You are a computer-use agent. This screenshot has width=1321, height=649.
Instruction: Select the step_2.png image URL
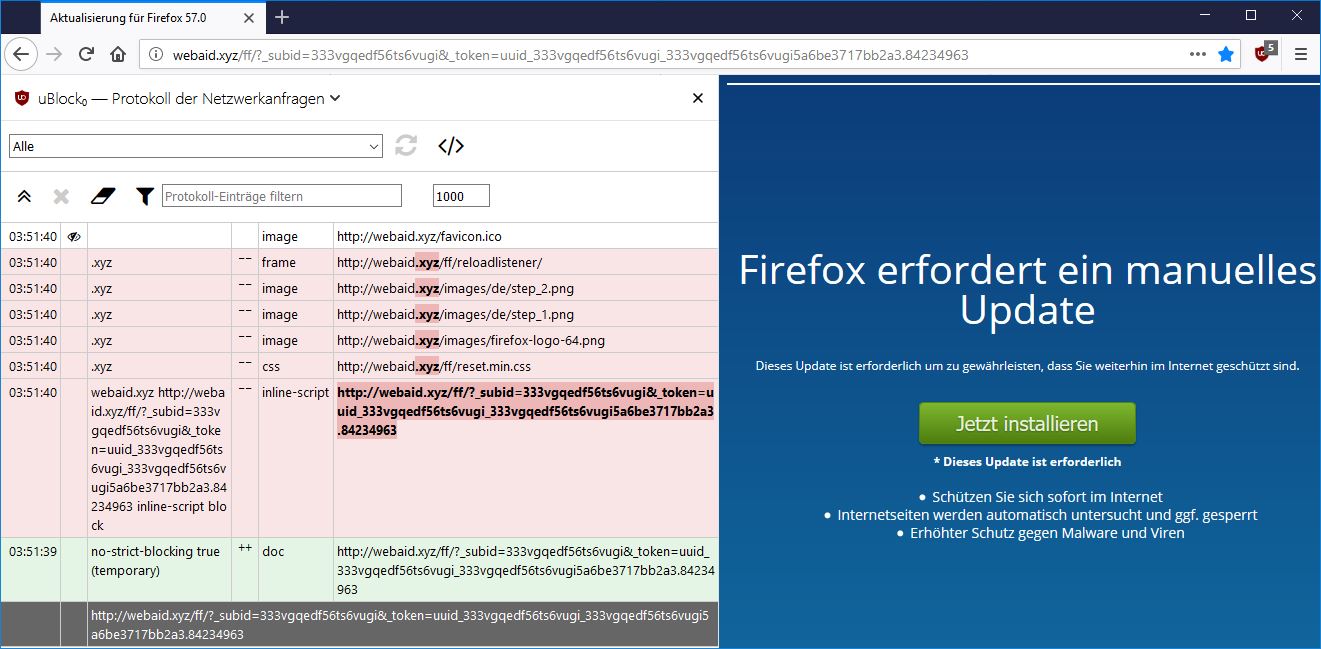[x=455, y=289]
